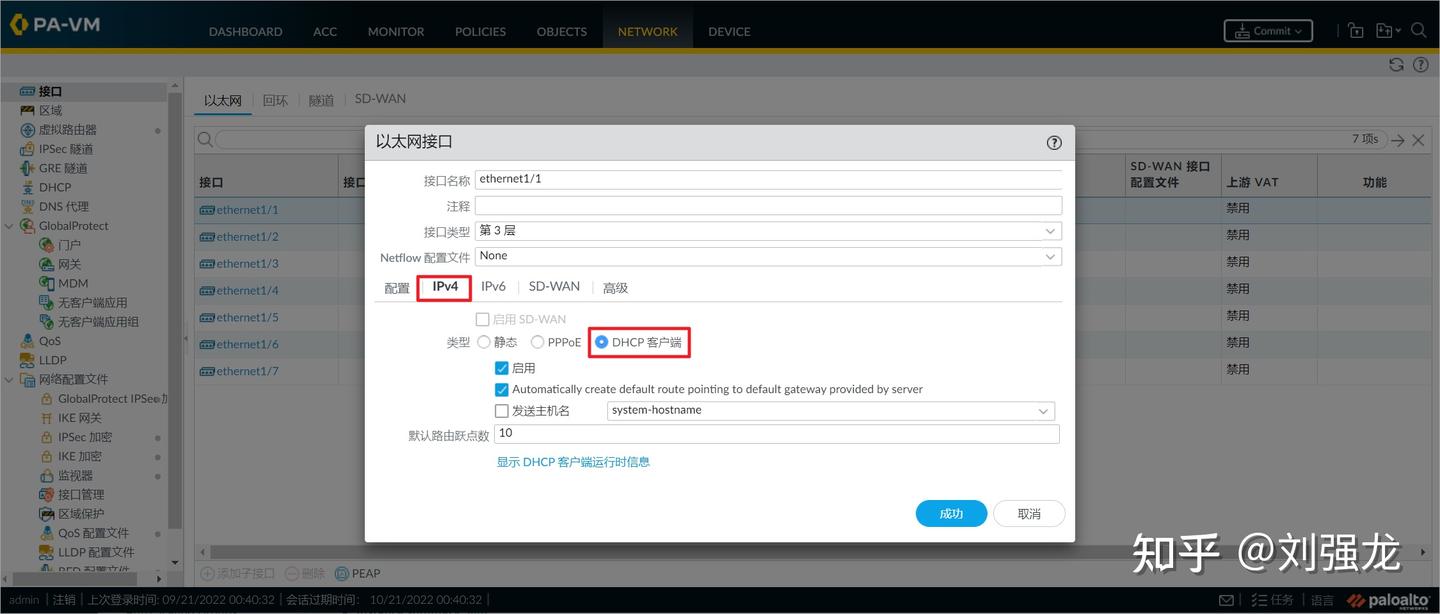This screenshot has height=614, width=1440.
Task: Select the 静态 radio button
Action: (483, 340)
